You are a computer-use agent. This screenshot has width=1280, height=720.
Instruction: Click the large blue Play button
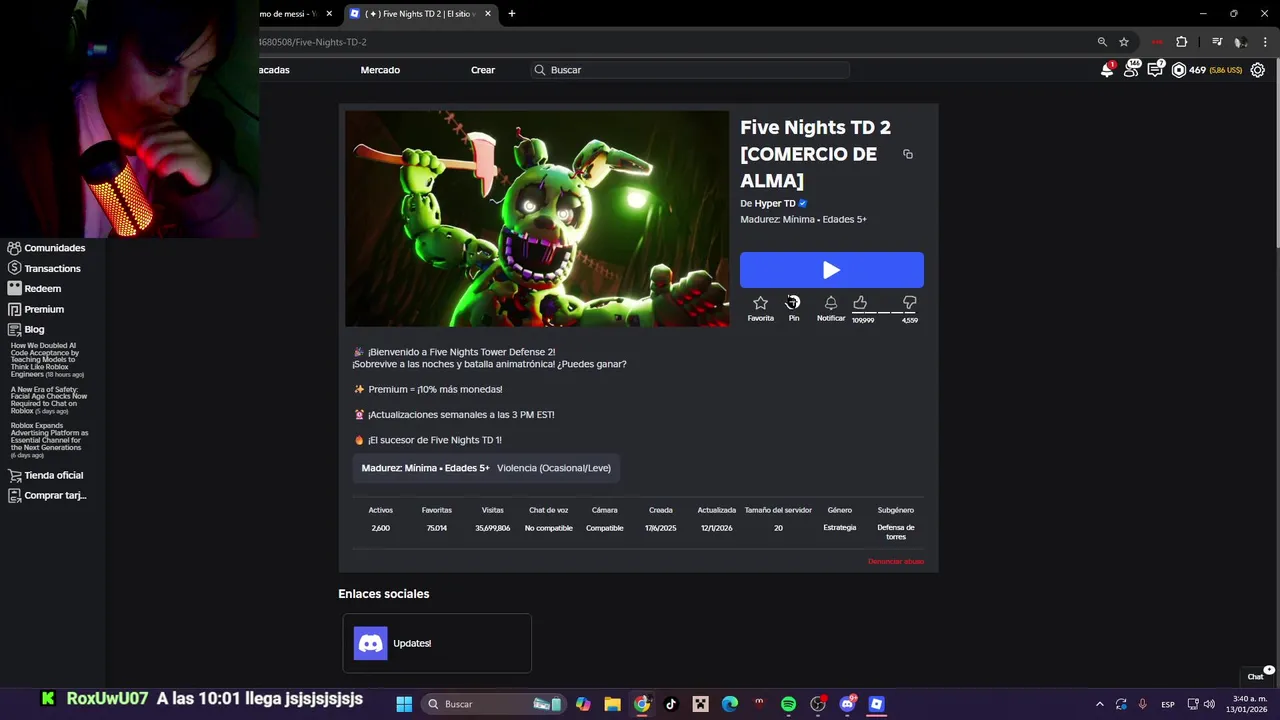(x=832, y=270)
